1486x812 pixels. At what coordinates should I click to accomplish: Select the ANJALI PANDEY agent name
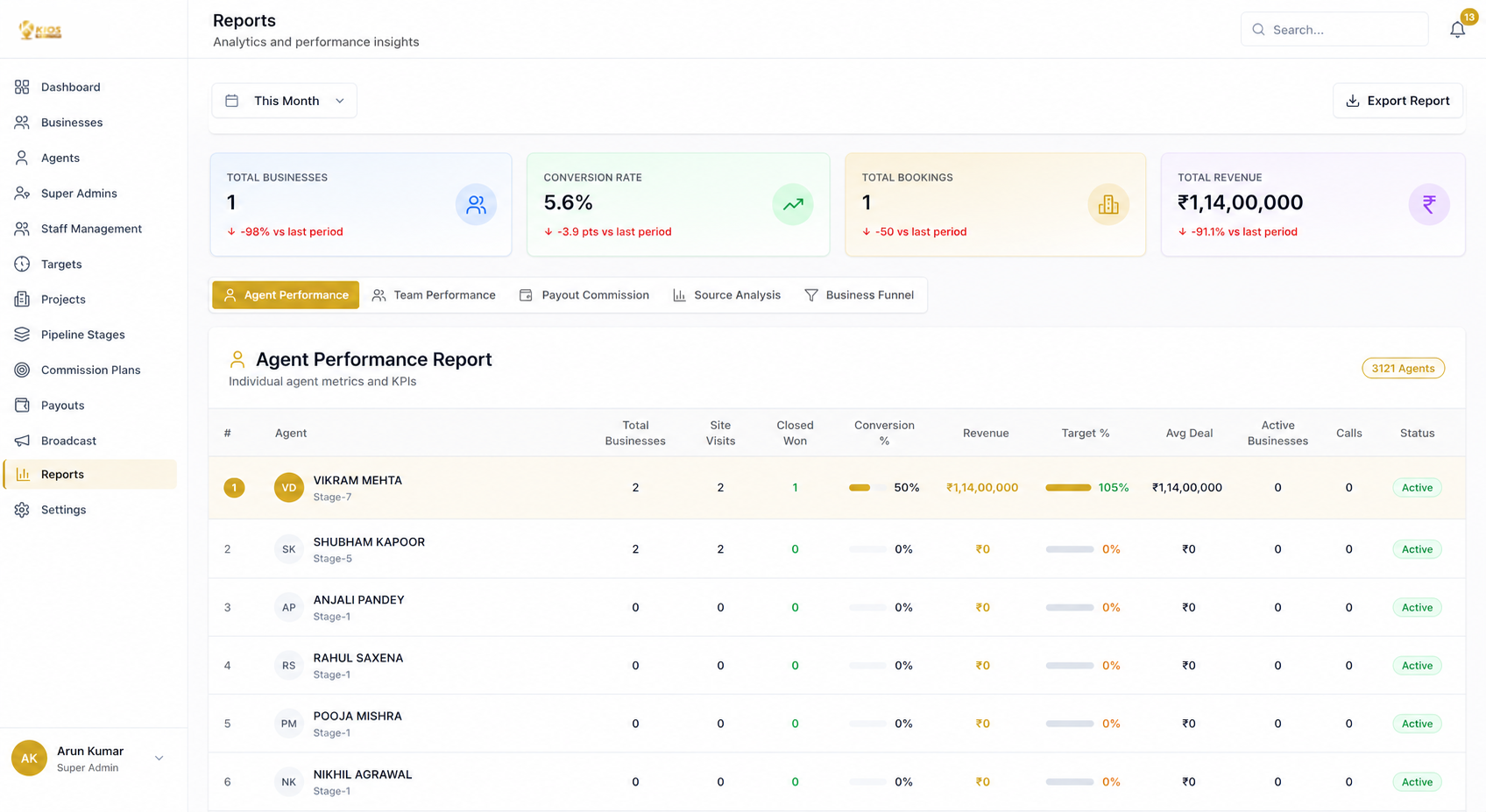pyautogui.click(x=358, y=600)
